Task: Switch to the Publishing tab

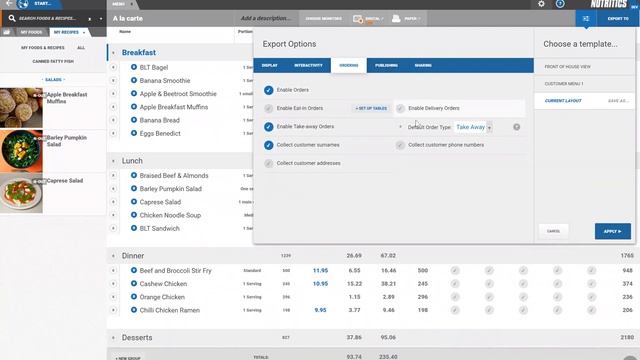Action: tap(386, 65)
